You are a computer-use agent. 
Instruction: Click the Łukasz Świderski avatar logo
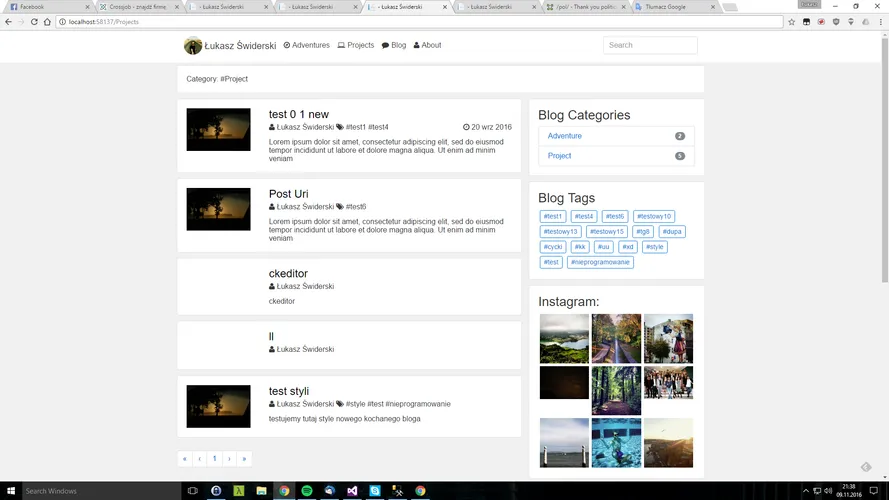coord(193,45)
